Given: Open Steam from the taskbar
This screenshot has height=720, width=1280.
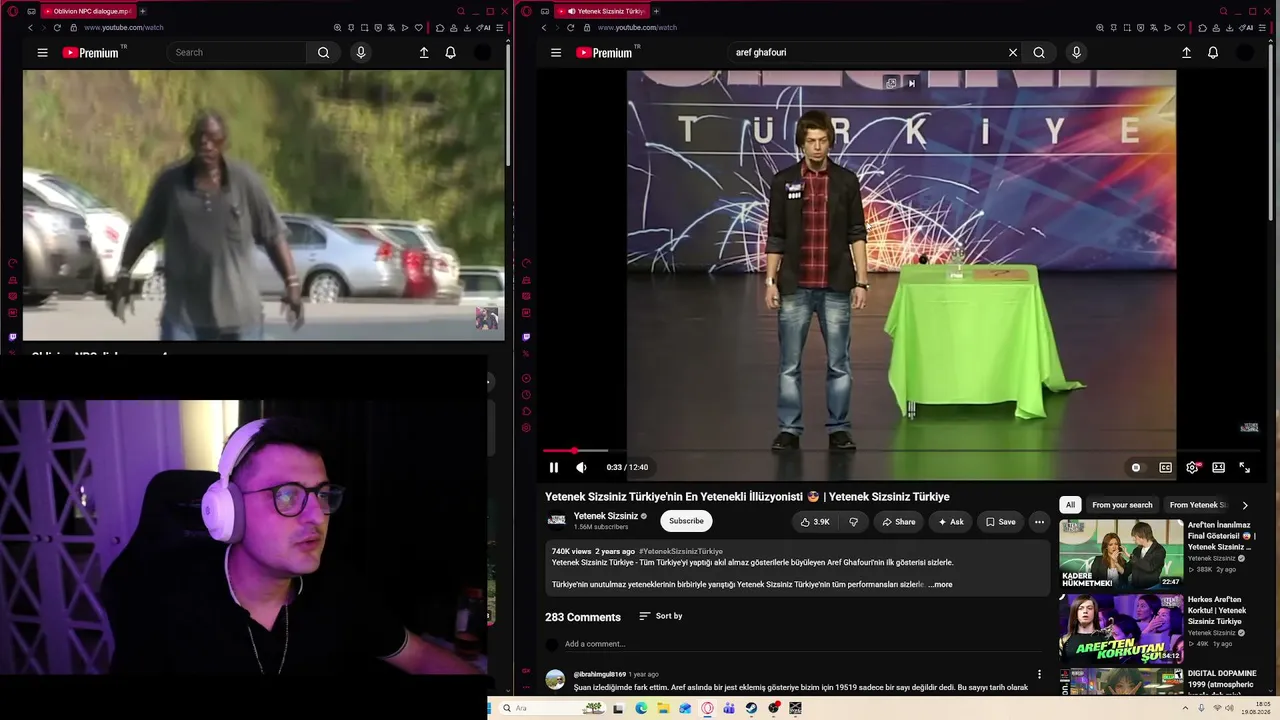Looking at the screenshot, I should click(x=751, y=708).
